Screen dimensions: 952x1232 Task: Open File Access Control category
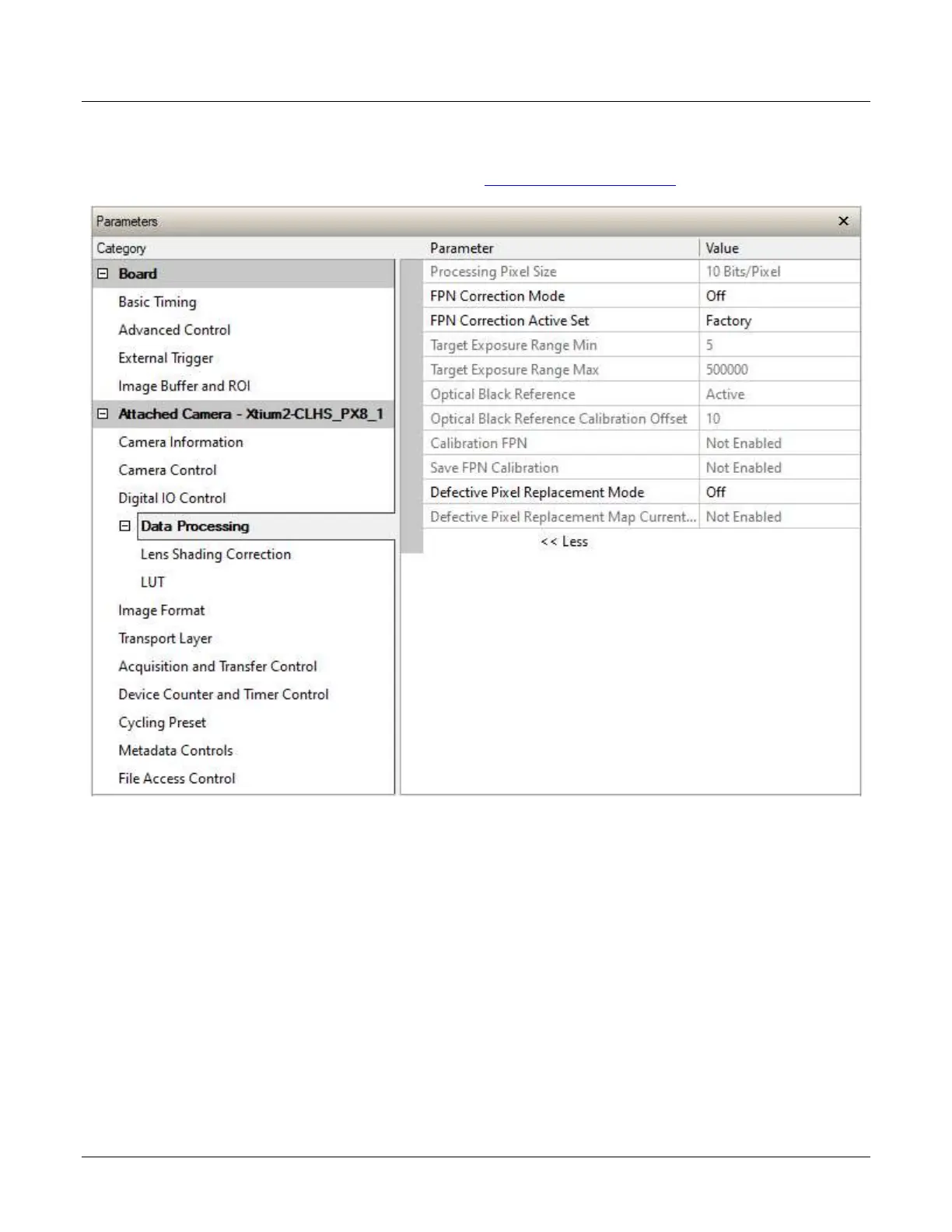coord(177,779)
